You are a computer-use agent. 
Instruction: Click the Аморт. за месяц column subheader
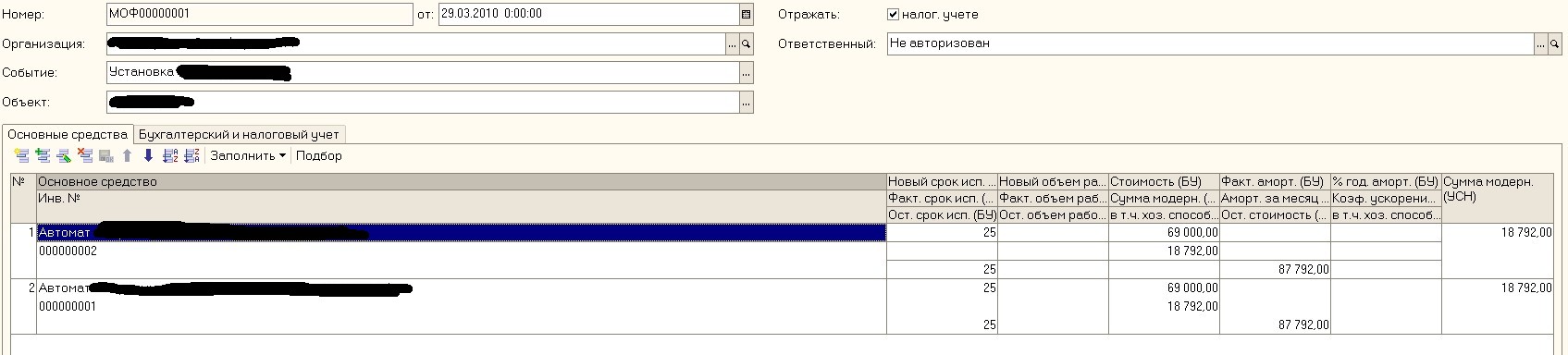click(x=1275, y=198)
